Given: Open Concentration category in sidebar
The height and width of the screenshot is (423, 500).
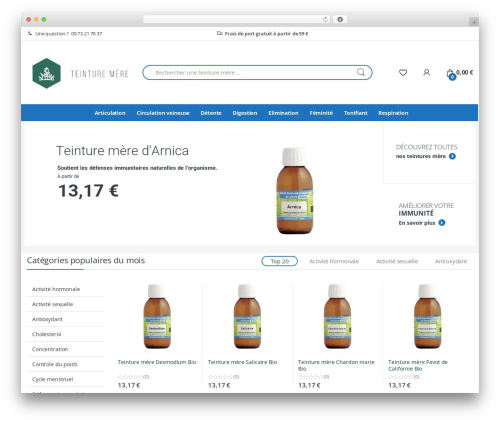Looking at the screenshot, I should (x=50, y=349).
